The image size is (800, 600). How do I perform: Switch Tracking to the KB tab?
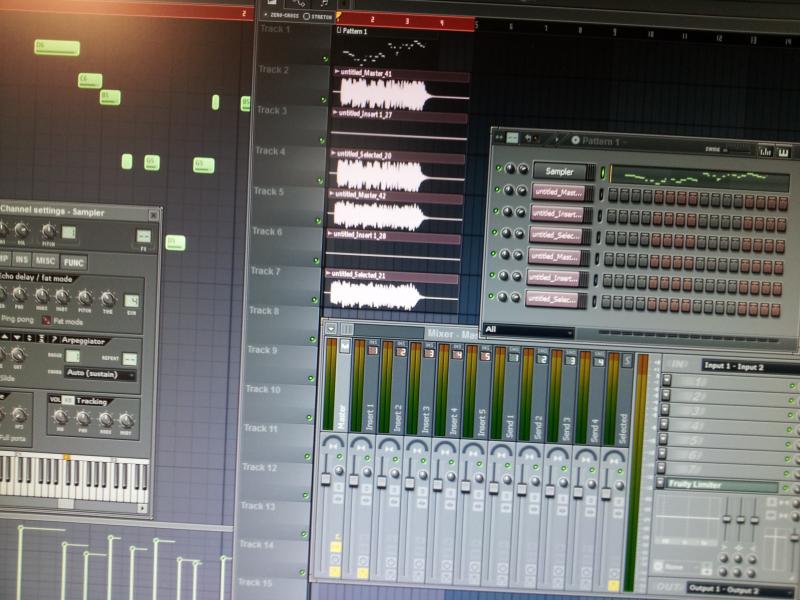tap(68, 400)
